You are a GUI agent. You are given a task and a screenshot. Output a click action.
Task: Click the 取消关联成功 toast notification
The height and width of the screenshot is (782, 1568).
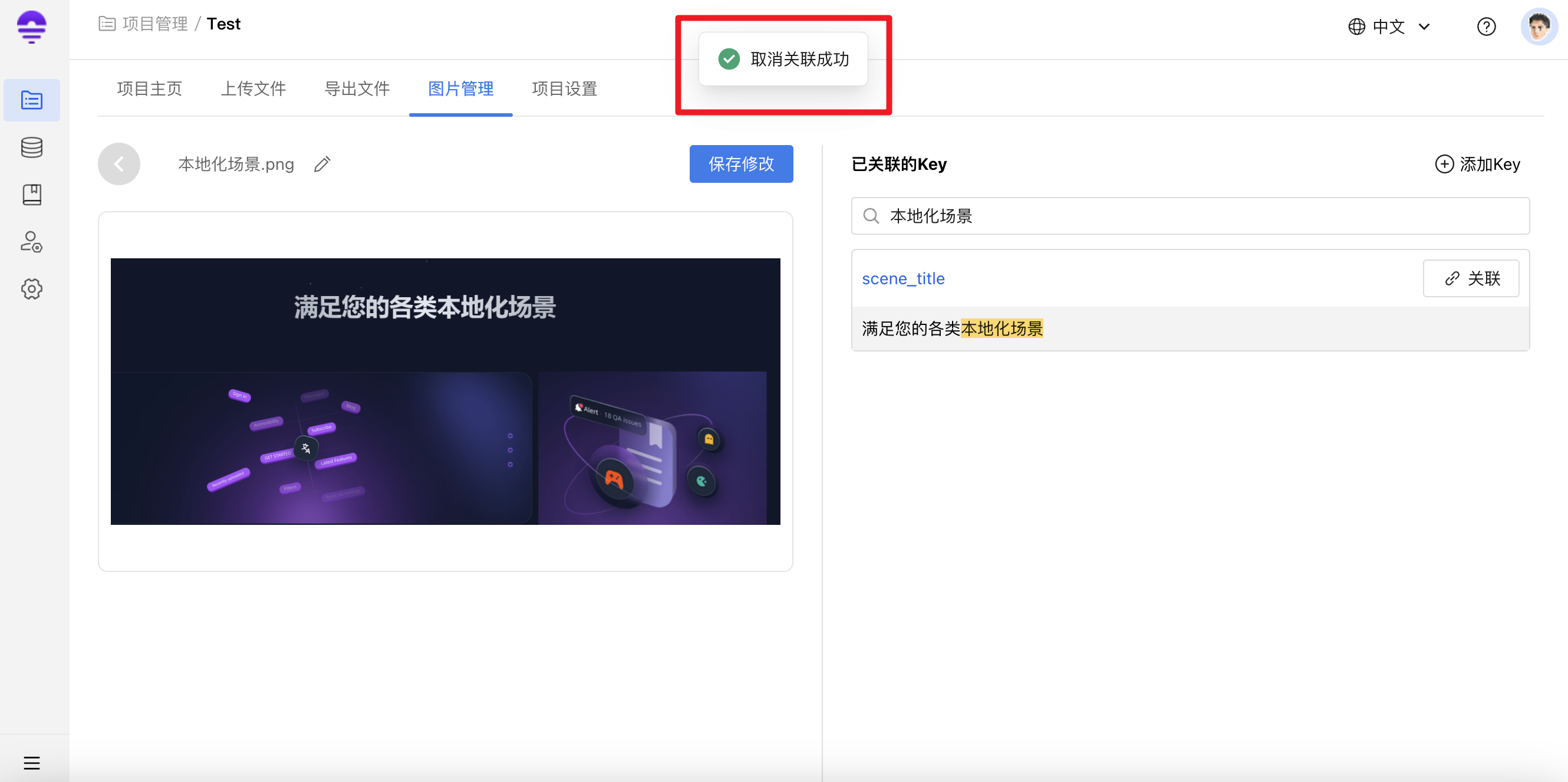click(783, 59)
